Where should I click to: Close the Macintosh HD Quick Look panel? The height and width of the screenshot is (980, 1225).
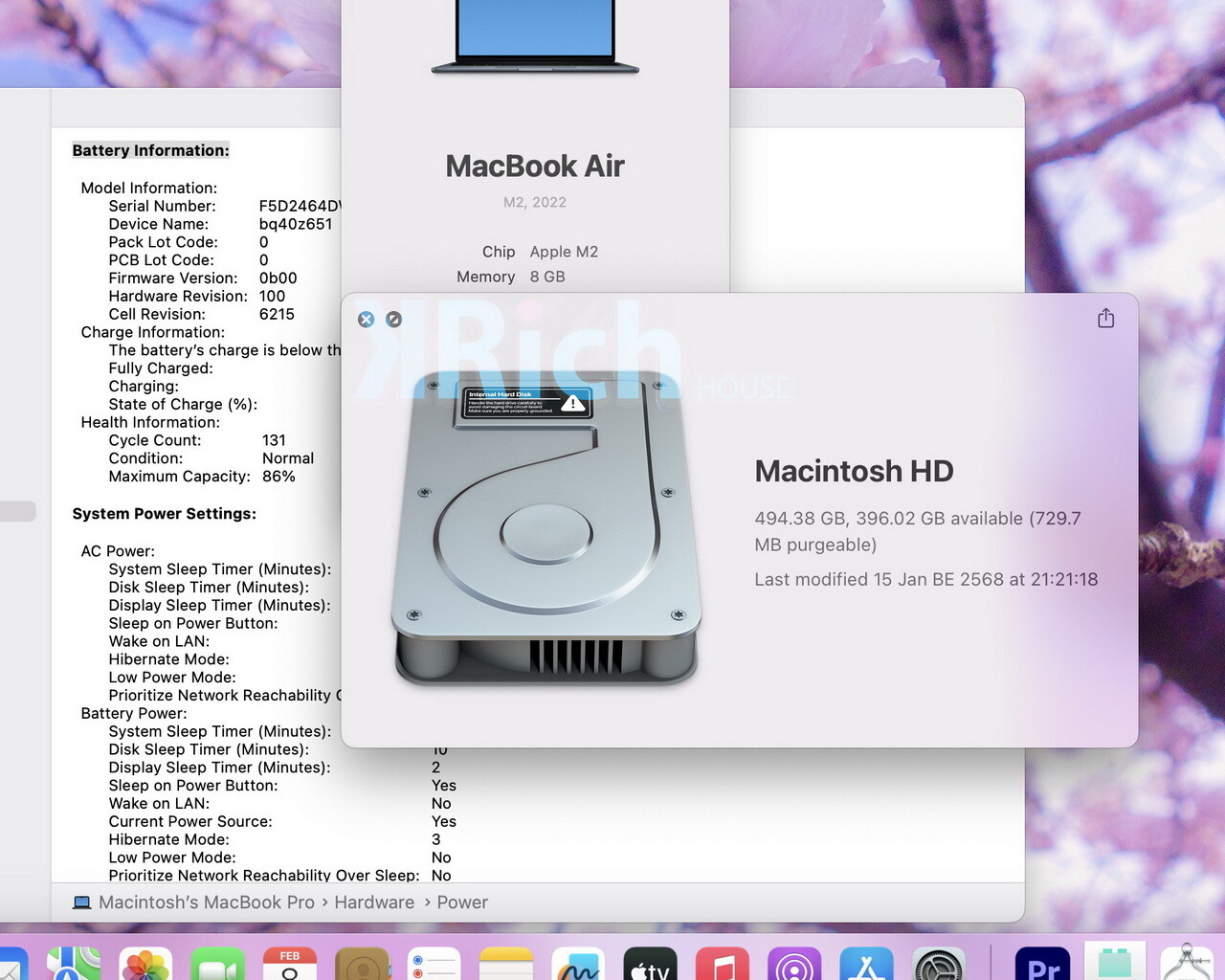point(366,319)
